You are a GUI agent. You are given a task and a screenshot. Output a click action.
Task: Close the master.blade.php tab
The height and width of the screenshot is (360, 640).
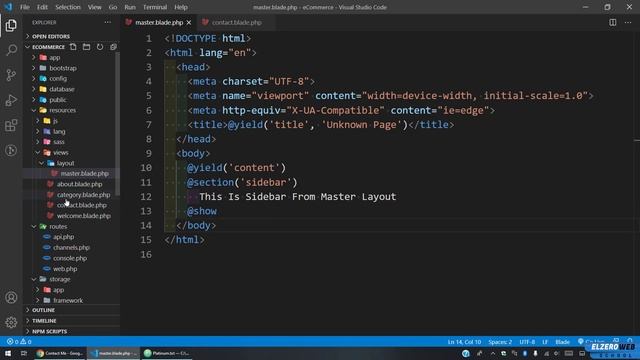point(189,22)
